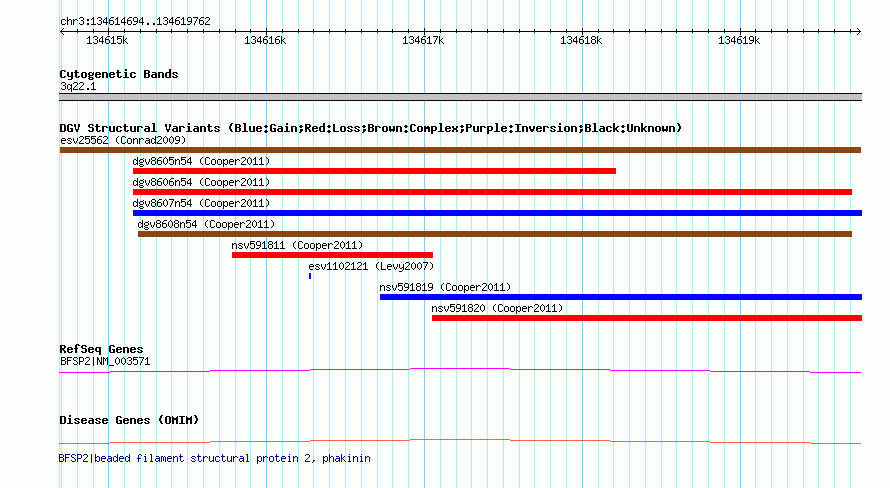Select the DGV Structural Variants track title
Image resolution: width=890 pixels, height=488 pixels.
coord(370,128)
